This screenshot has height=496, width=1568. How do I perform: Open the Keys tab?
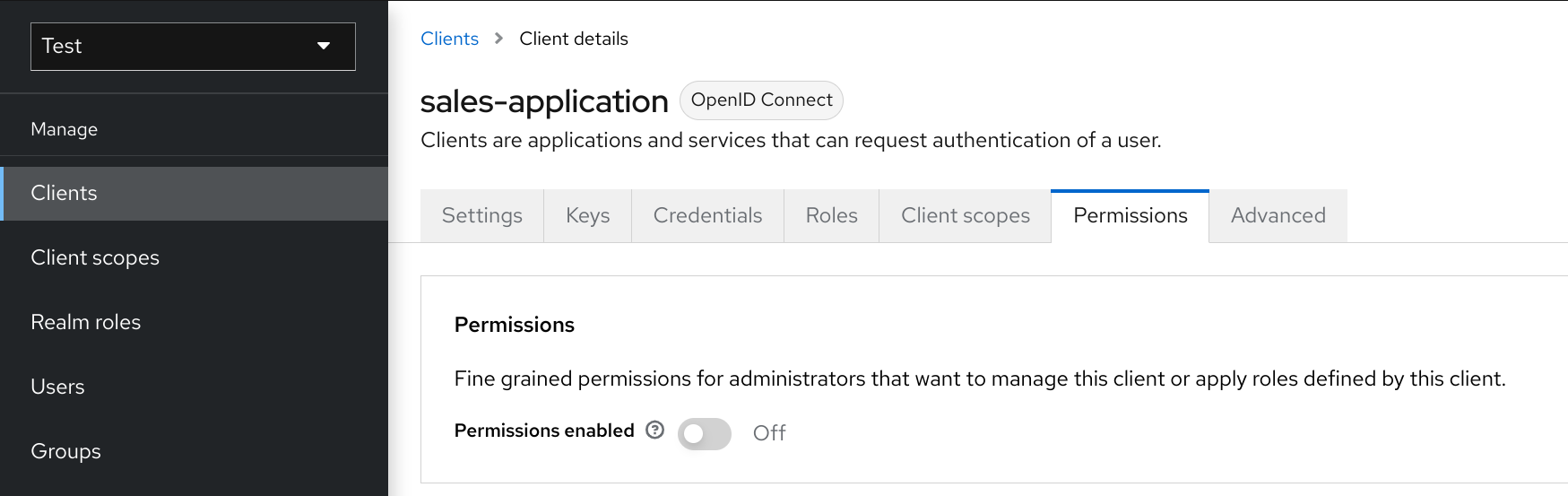[587, 216]
